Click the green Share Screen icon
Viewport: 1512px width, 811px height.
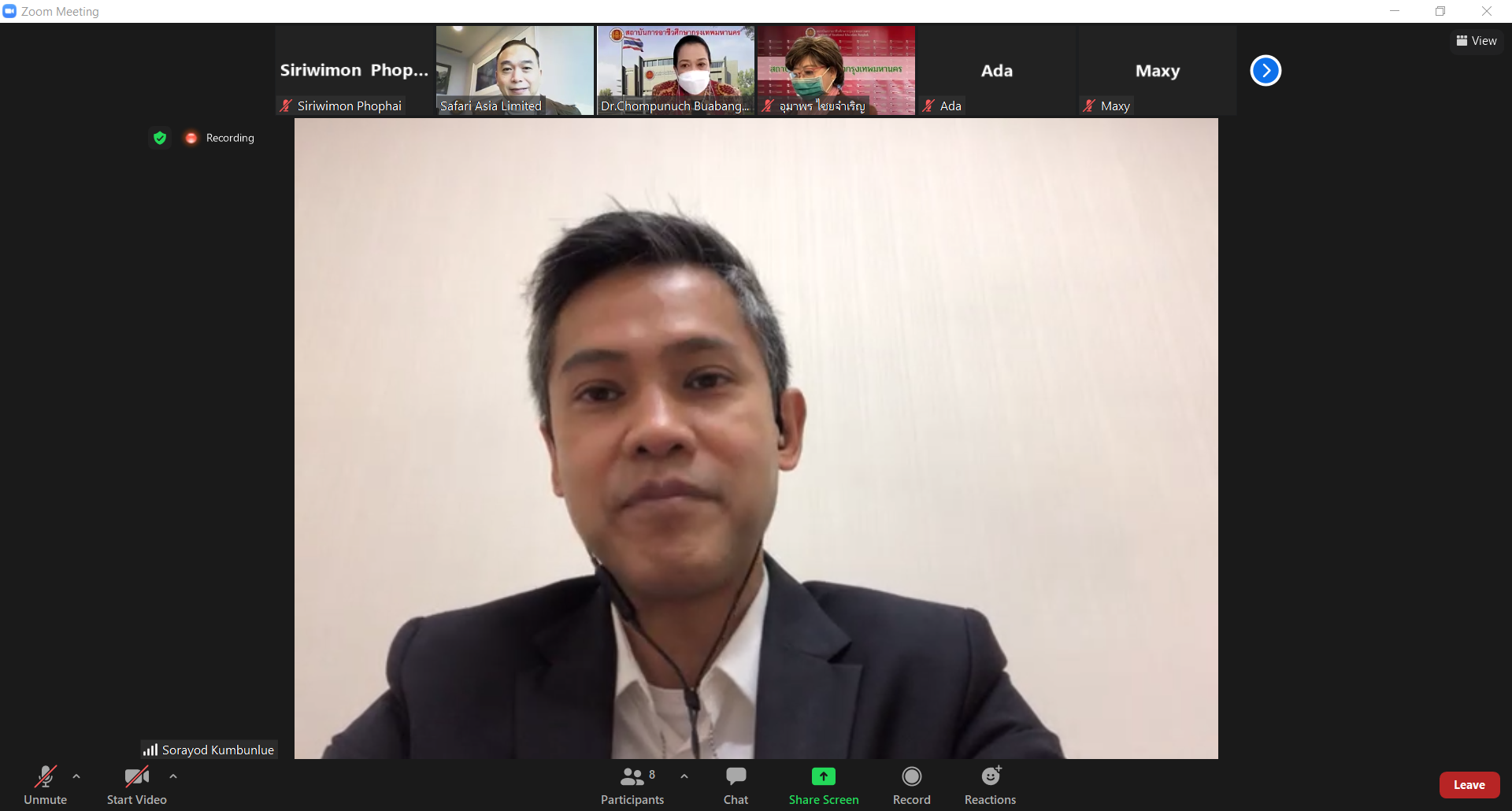coord(823,776)
